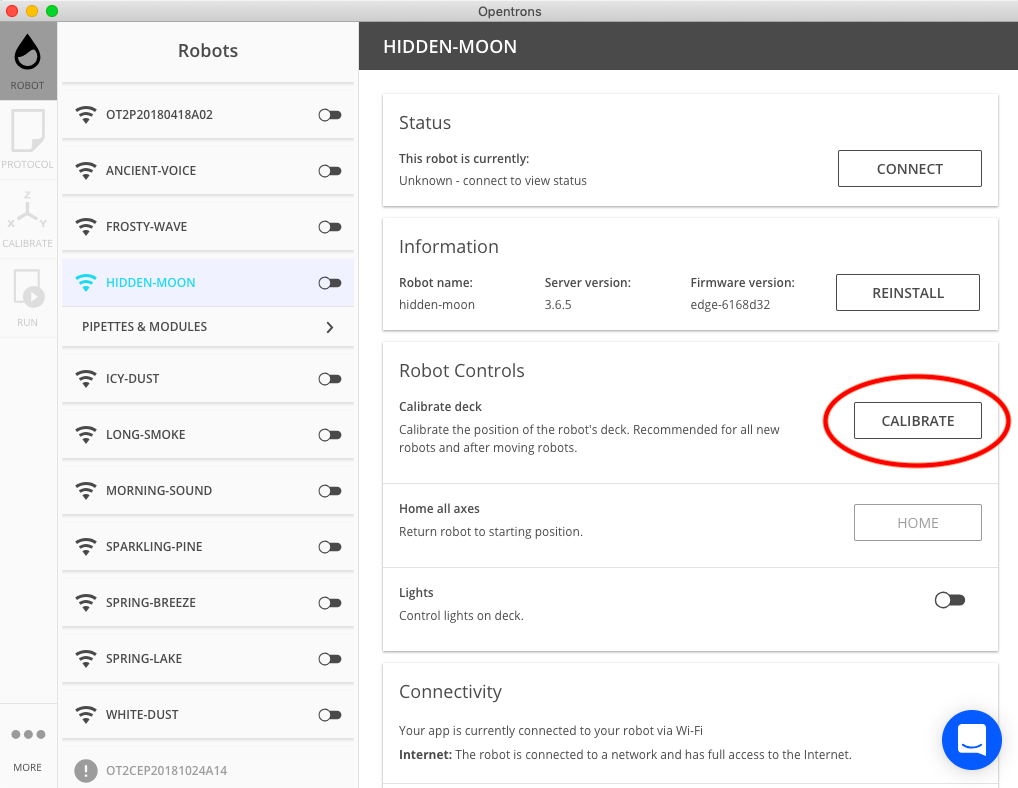Click the blue Wi-Fi icon next to HIDDEN-MOON
1018x788 pixels.
point(86,282)
